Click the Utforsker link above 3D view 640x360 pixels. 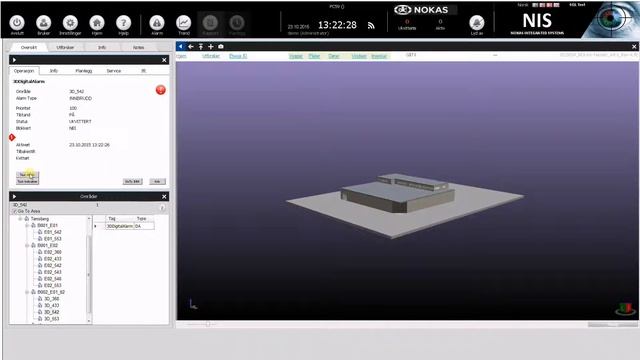[211, 56]
